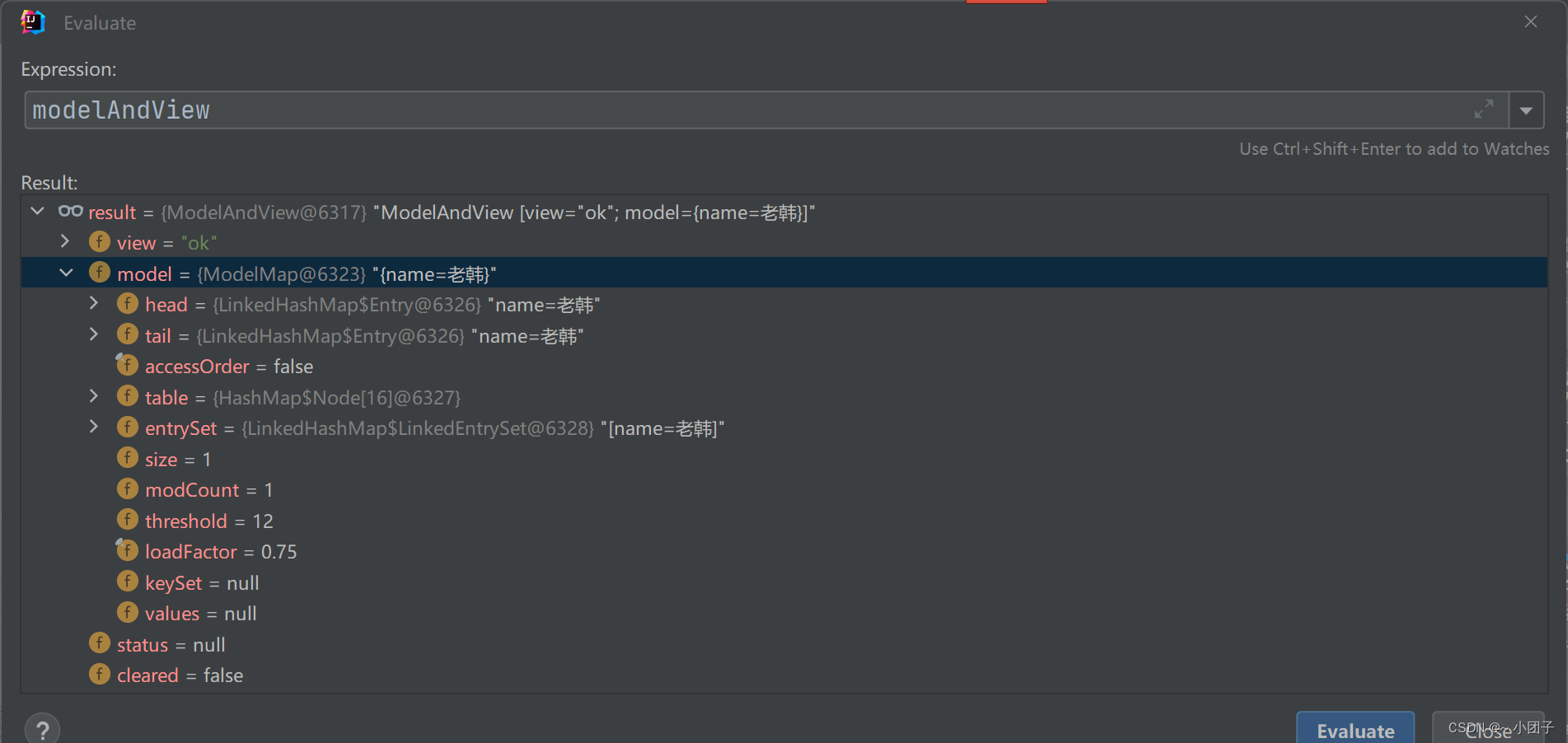Image resolution: width=1568 pixels, height=743 pixels.
Task: Click the {HashMap$Node[16]@6327} value text
Action: point(336,398)
